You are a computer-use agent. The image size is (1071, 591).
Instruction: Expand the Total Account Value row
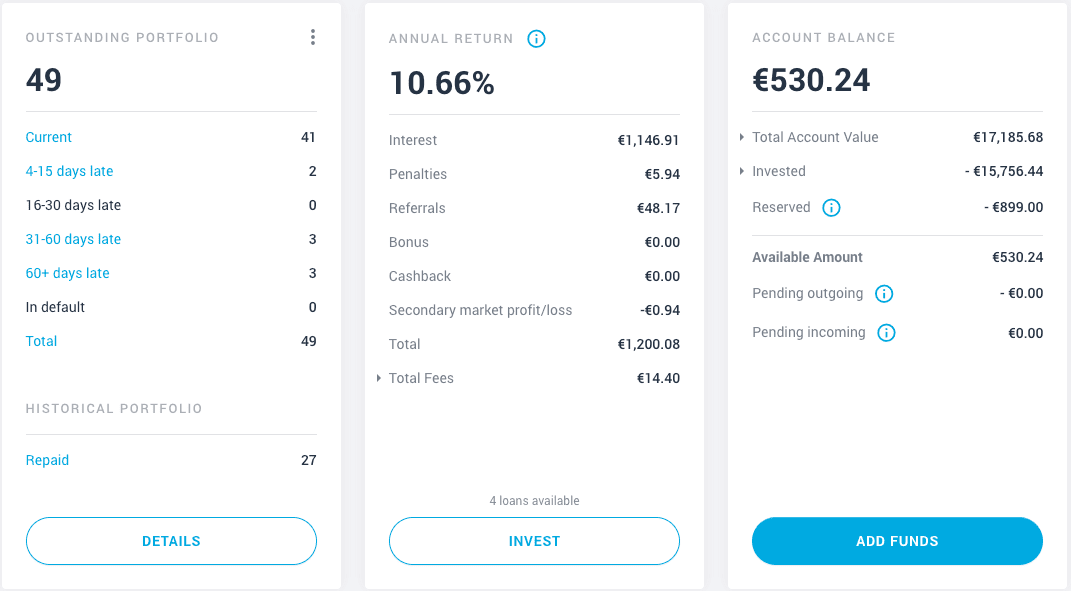[x=742, y=137]
